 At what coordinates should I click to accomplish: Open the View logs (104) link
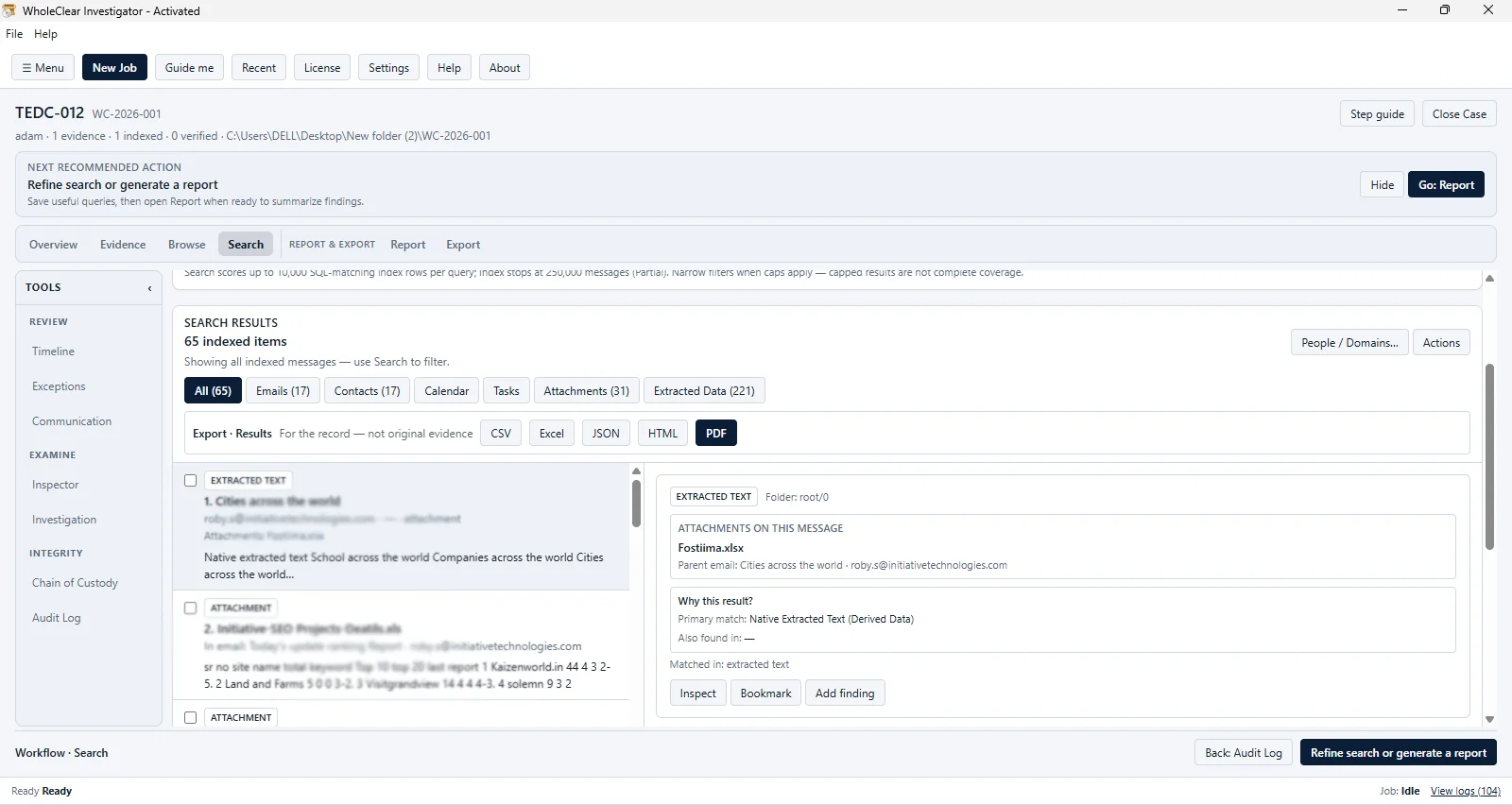(1465, 792)
